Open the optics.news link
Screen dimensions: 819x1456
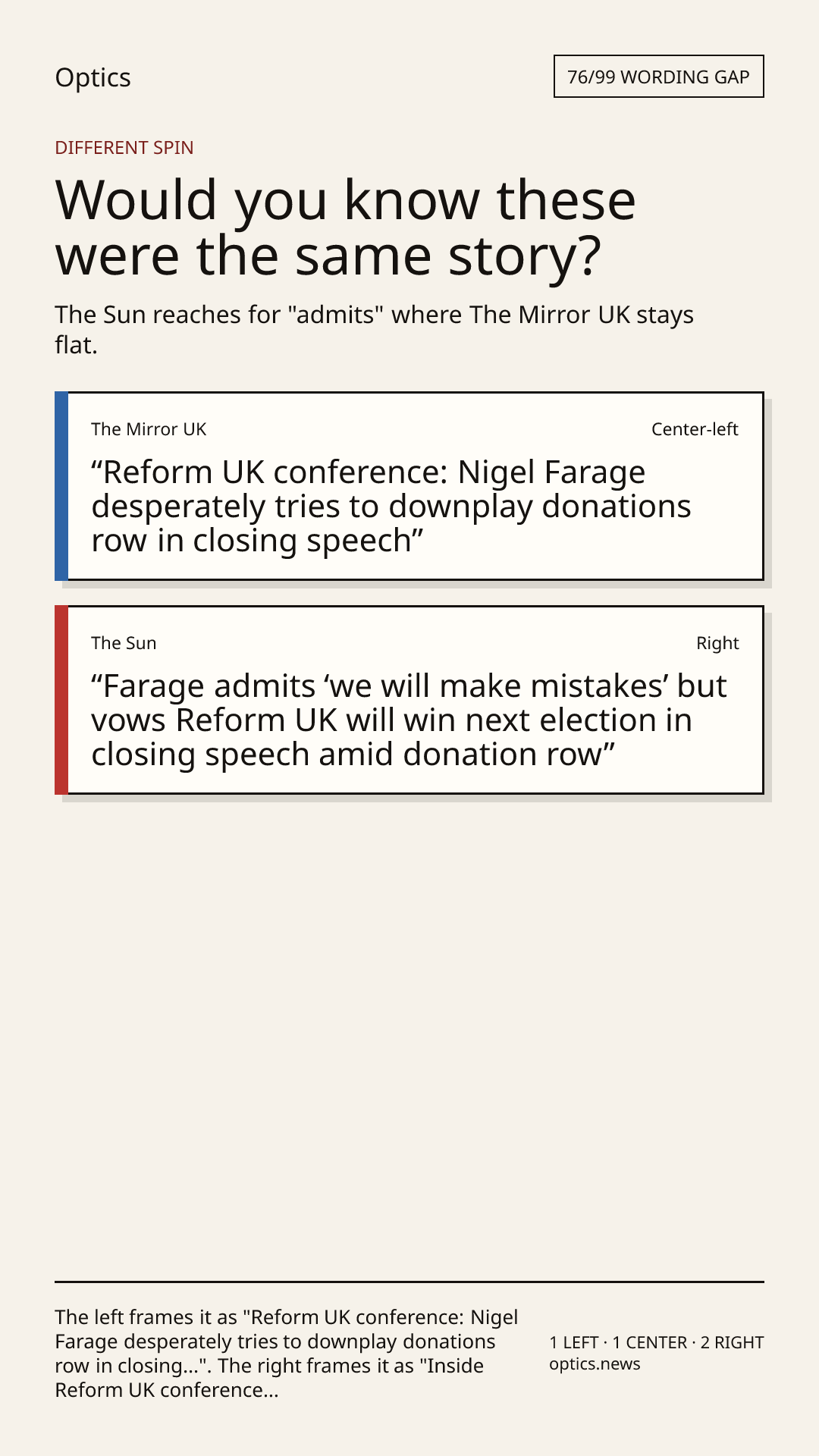click(595, 1363)
